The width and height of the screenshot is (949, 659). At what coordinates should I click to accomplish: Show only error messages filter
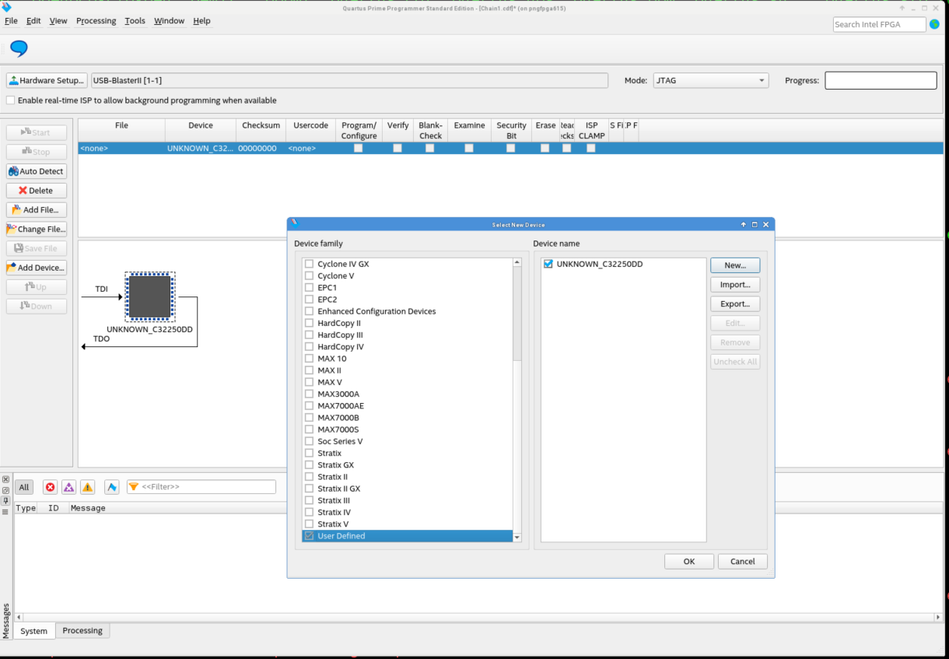[50, 487]
